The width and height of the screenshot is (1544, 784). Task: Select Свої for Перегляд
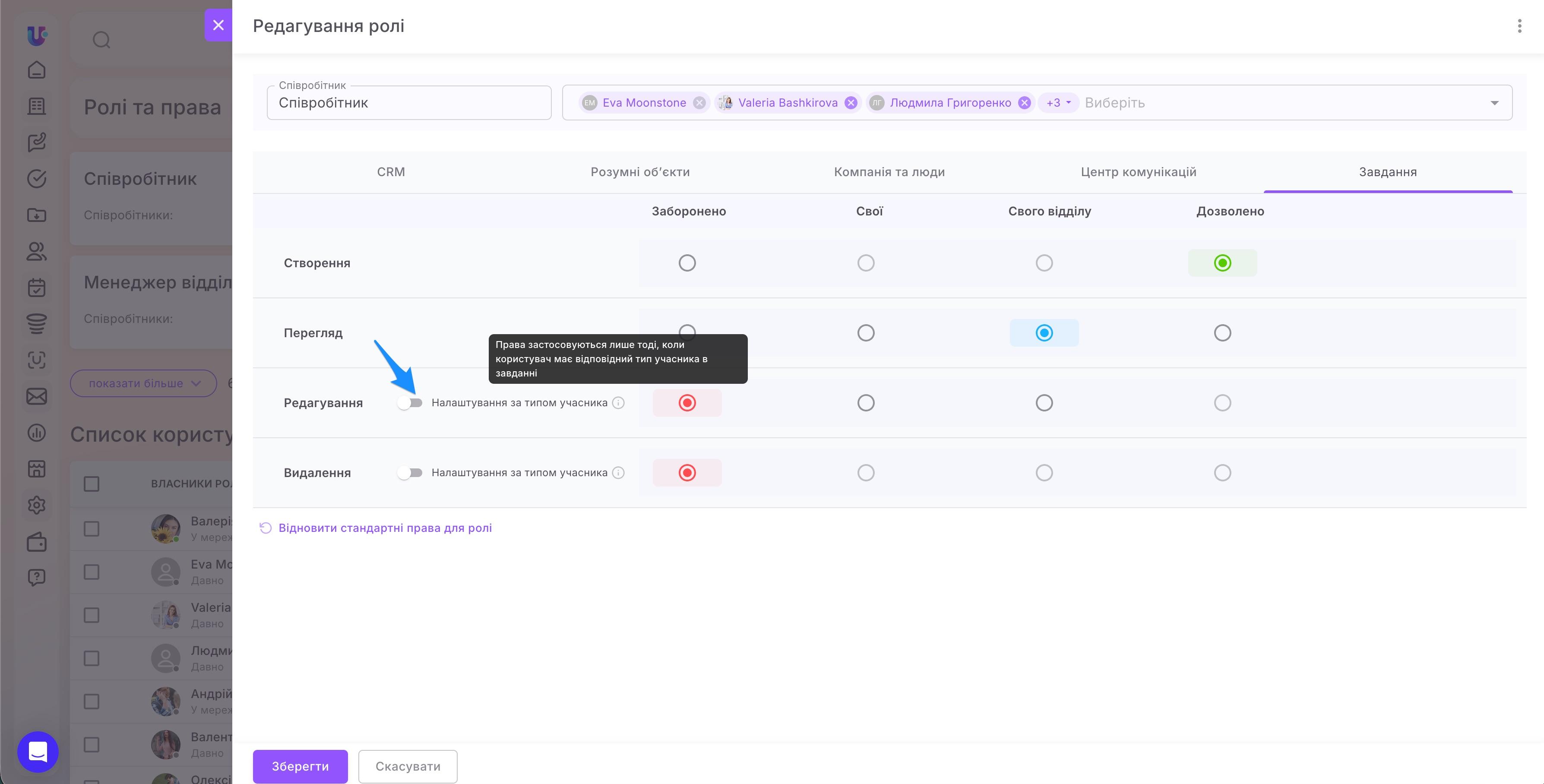point(866,333)
